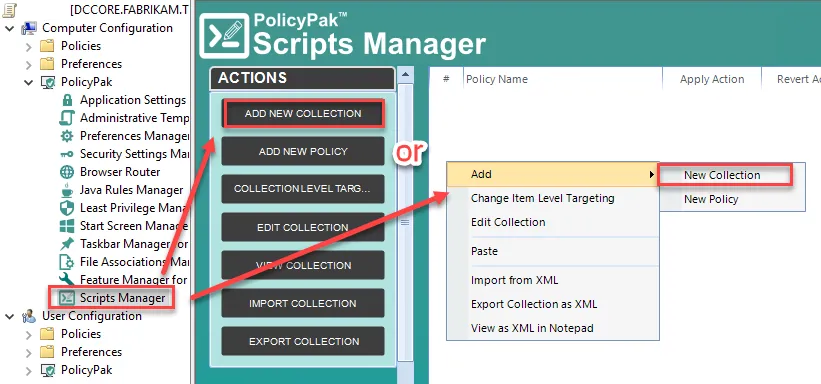Click the Java Rules Manager coffee cup icon
Viewport: 821px width, 384px height.
click(x=67, y=190)
